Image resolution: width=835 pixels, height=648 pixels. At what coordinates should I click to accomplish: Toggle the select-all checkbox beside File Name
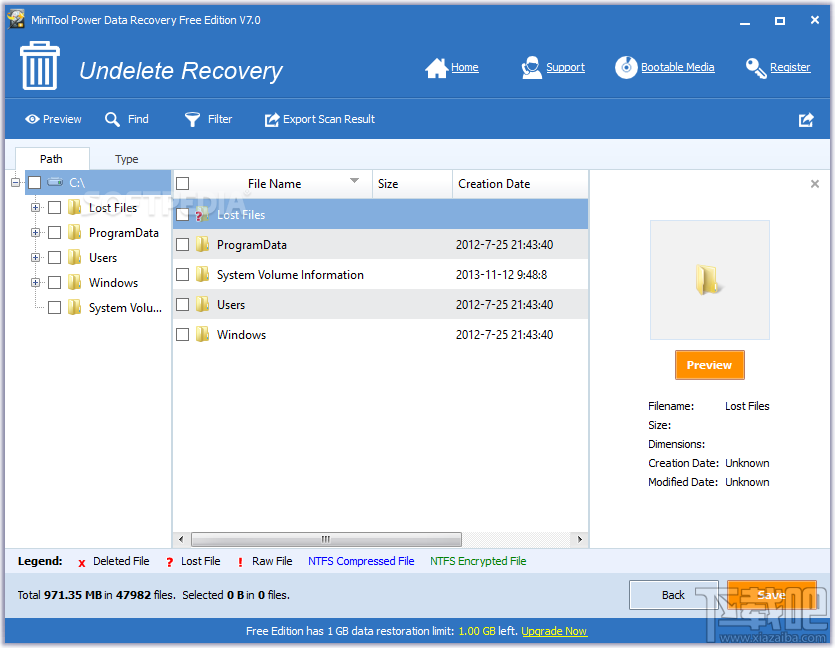pyautogui.click(x=183, y=184)
